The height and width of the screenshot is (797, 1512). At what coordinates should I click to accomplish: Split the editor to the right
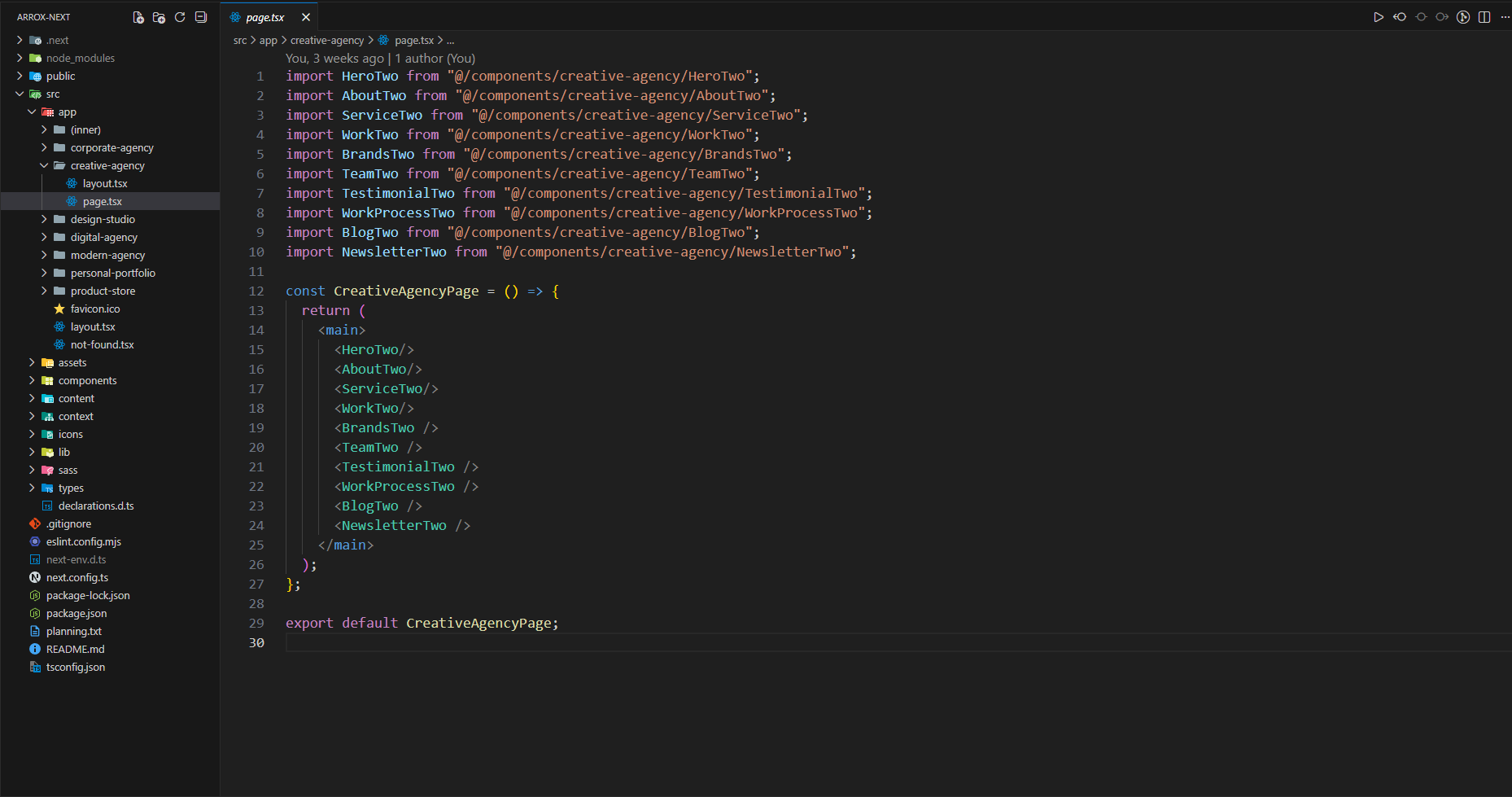tap(1484, 17)
